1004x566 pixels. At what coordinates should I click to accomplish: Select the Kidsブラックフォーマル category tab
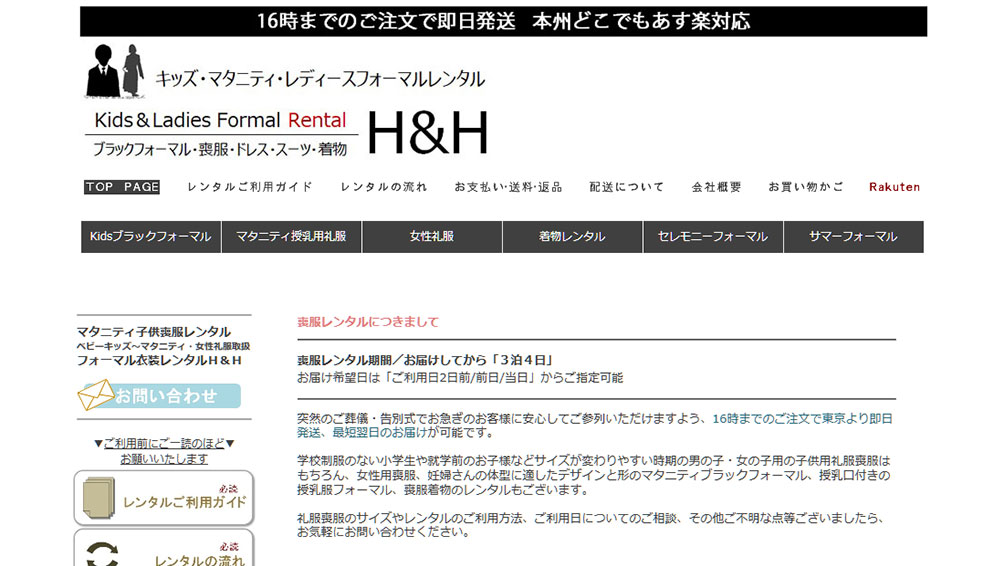pos(151,237)
